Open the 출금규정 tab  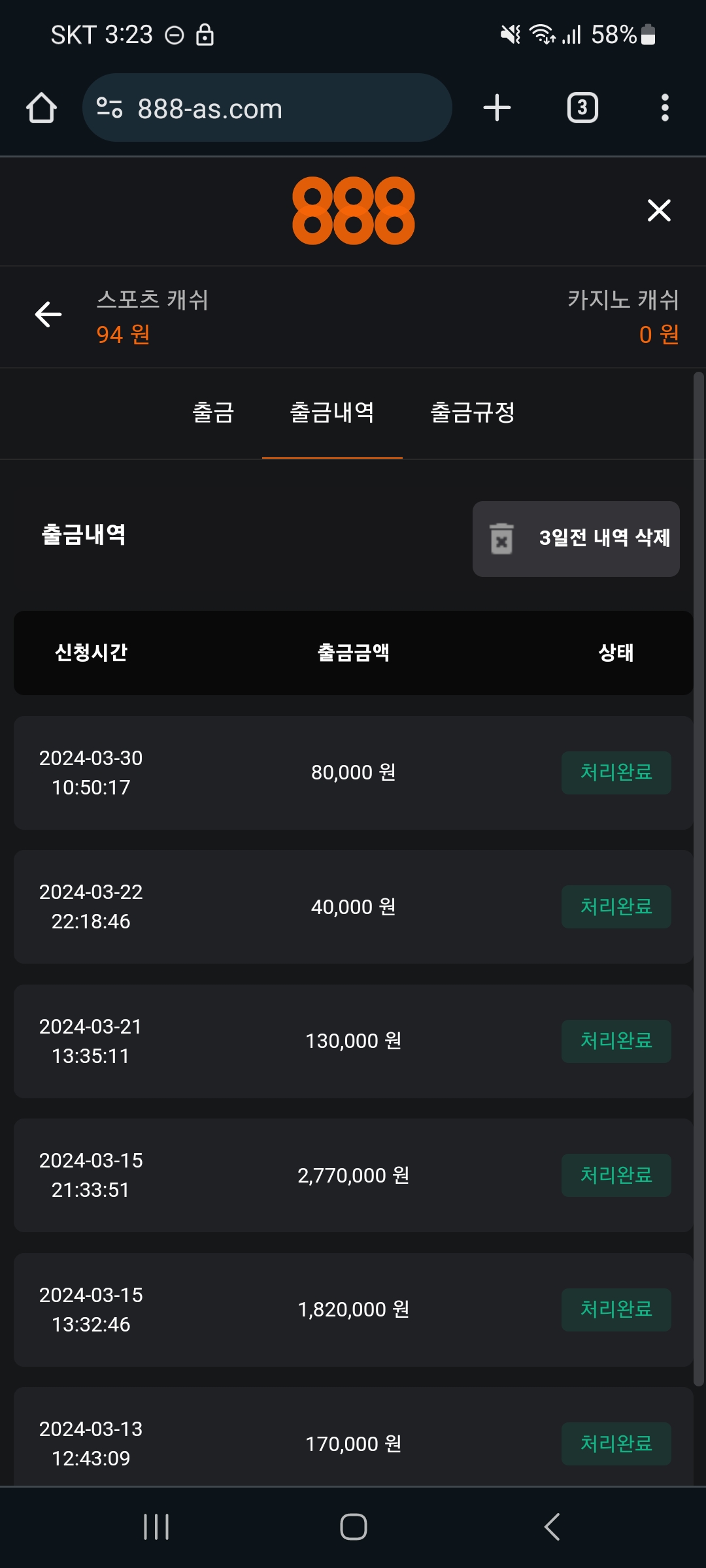473,413
